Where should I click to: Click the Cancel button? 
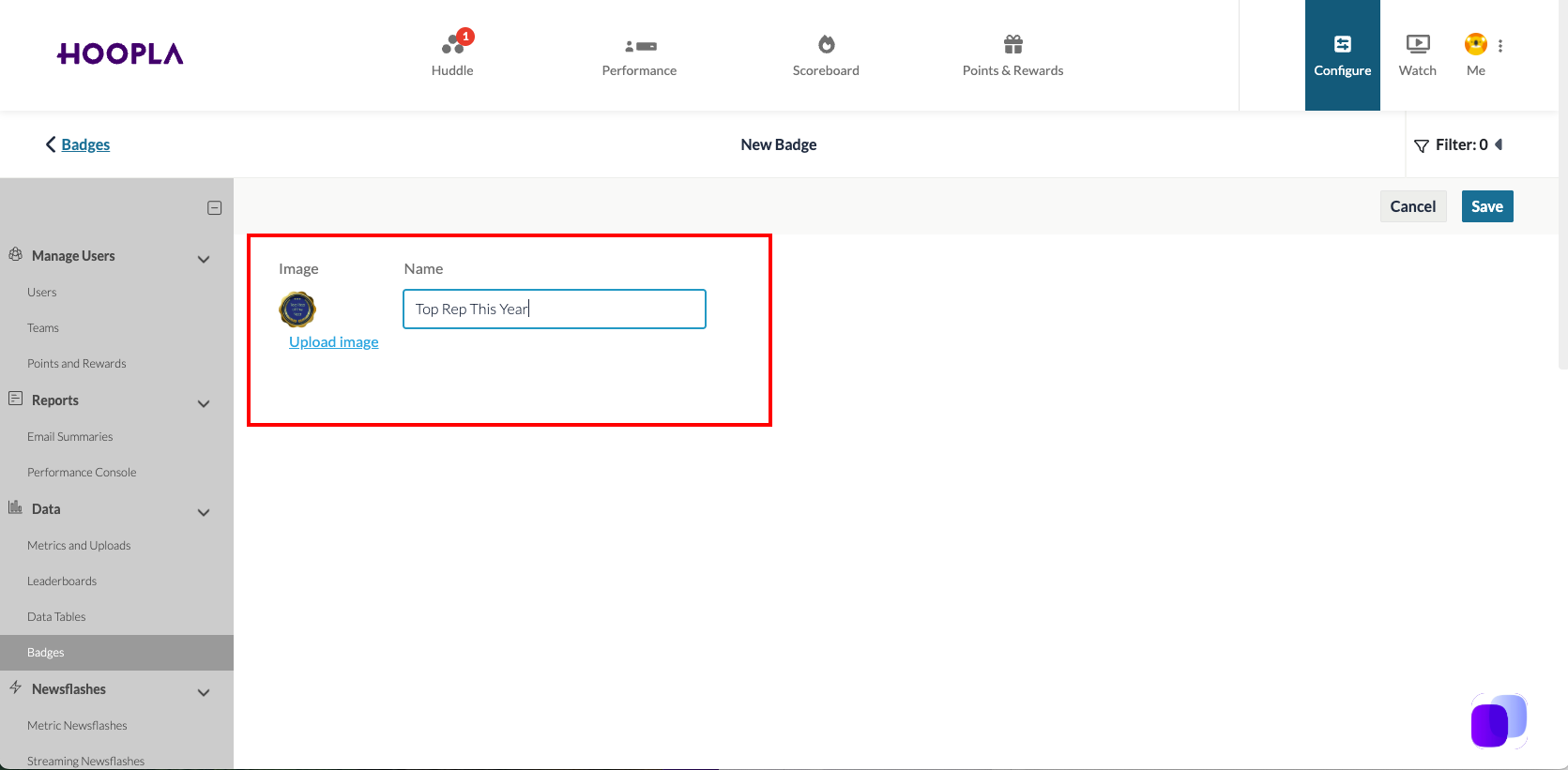point(1413,206)
